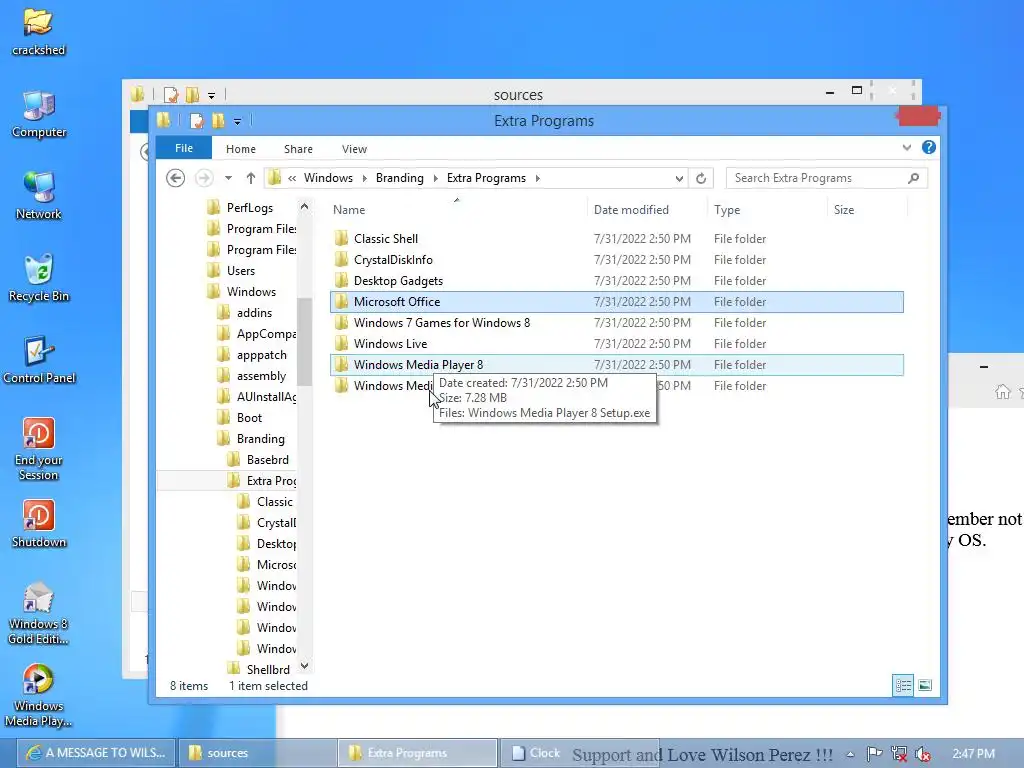Switch to A MESSAGE TO WILS taskbar button
The width and height of the screenshot is (1024, 768).
coord(95,753)
